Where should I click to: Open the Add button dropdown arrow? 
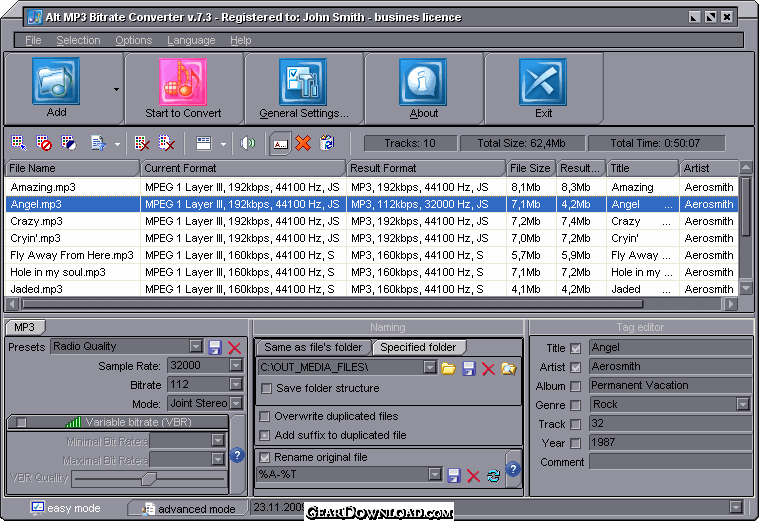click(116, 90)
